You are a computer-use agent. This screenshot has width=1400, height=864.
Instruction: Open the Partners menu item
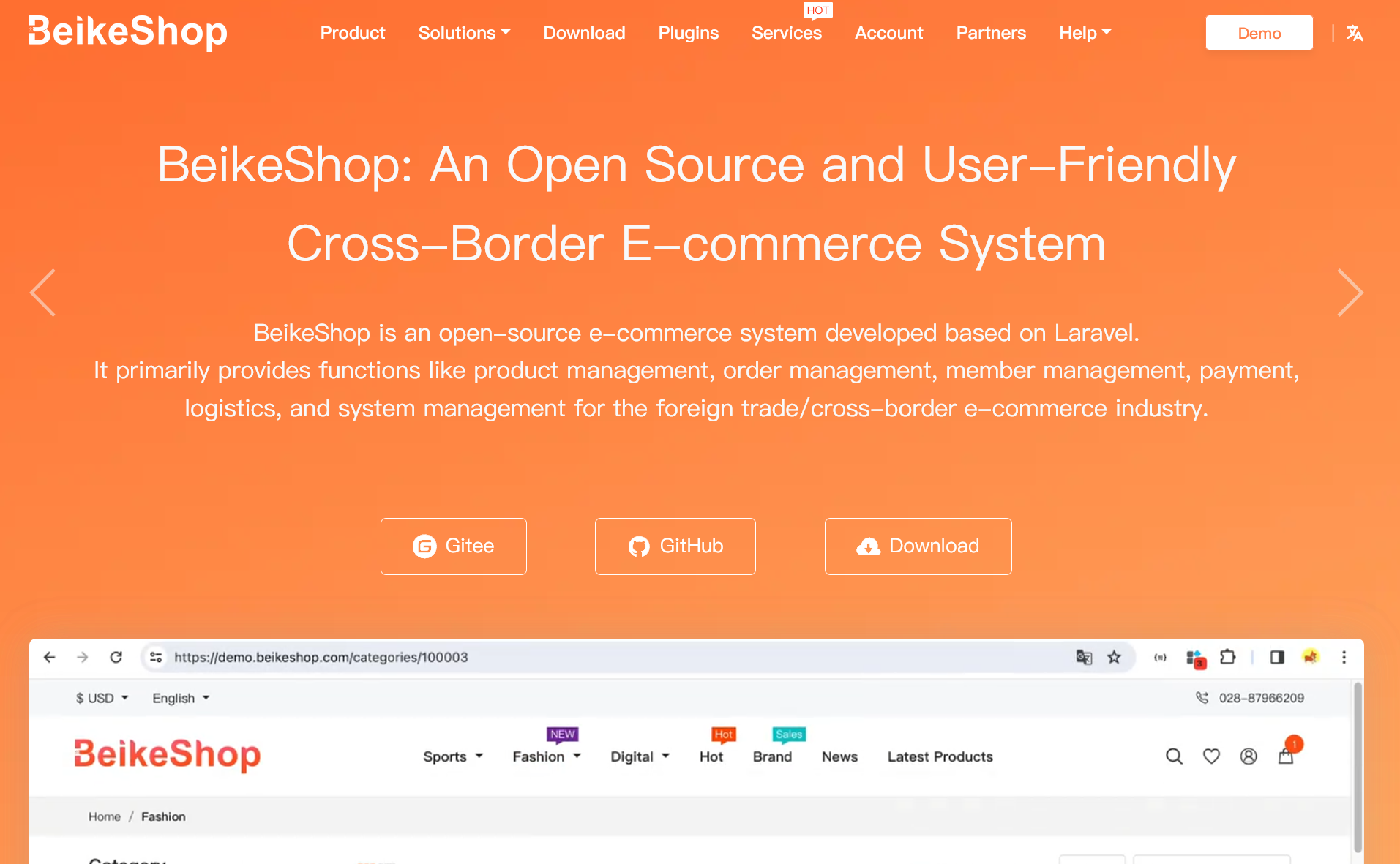[x=991, y=33]
